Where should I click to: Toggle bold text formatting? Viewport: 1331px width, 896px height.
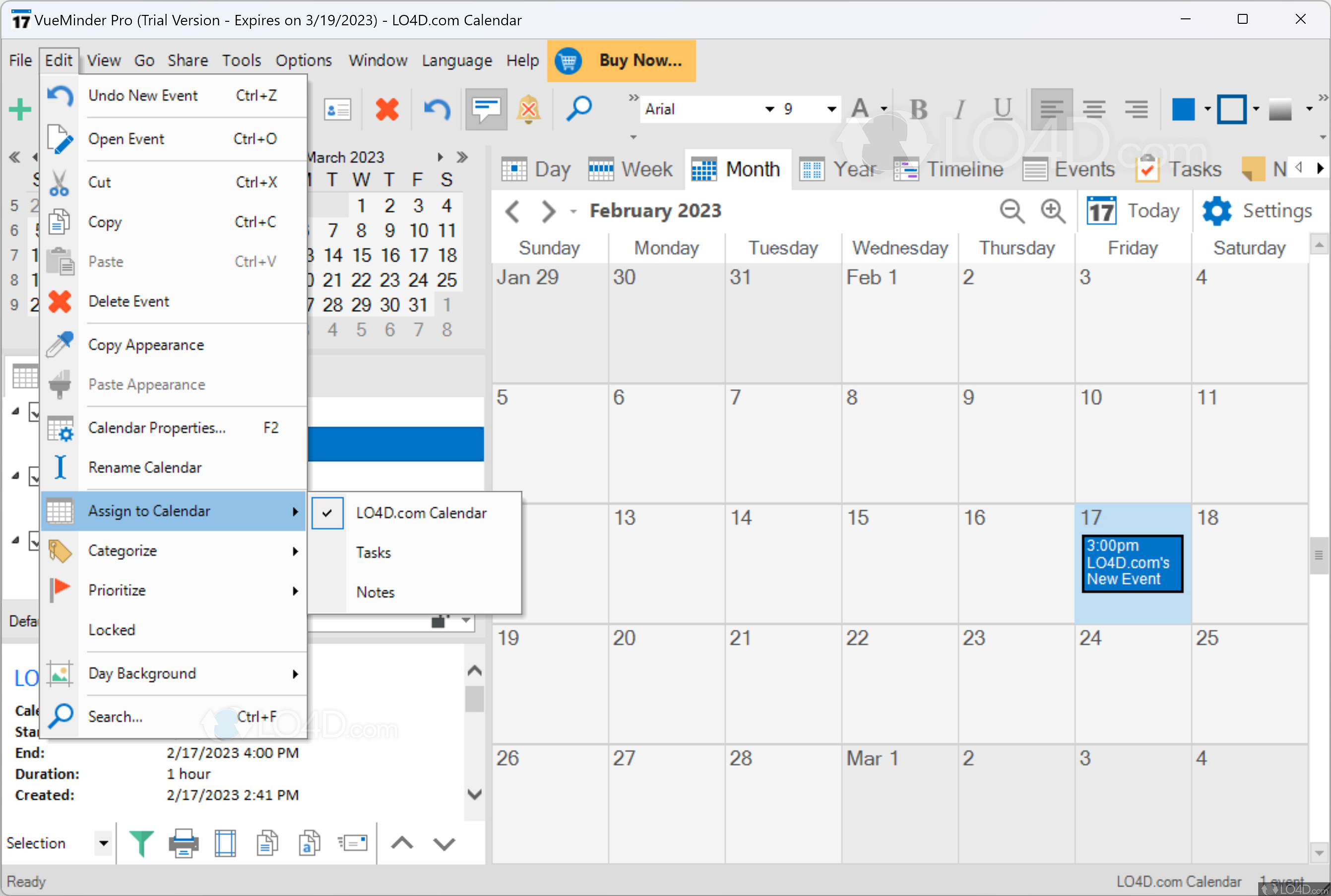pos(918,109)
